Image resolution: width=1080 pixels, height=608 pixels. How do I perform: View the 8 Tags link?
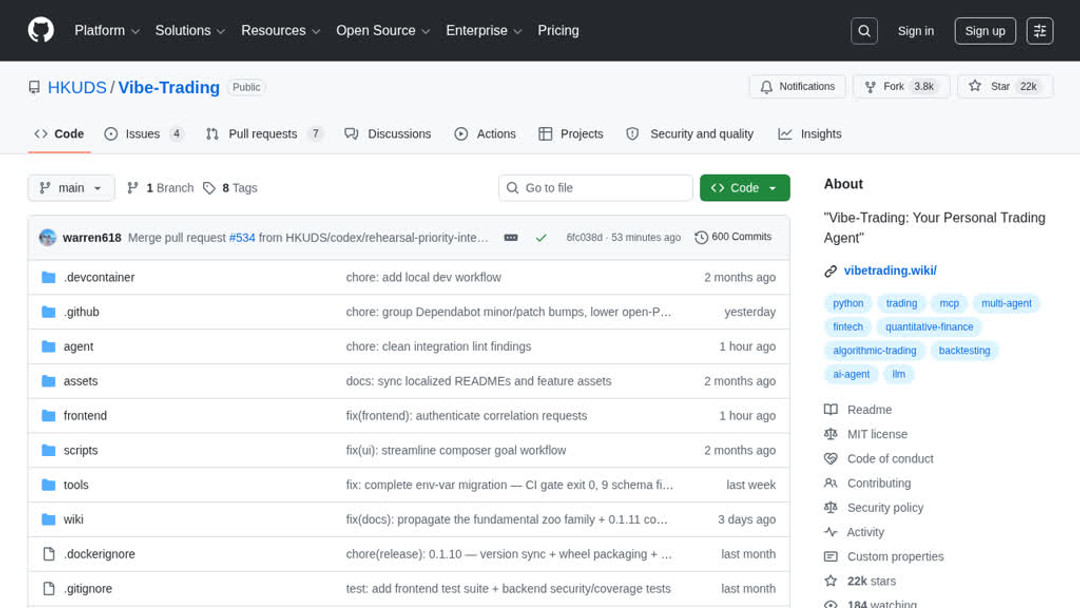pyautogui.click(x=231, y=188)
